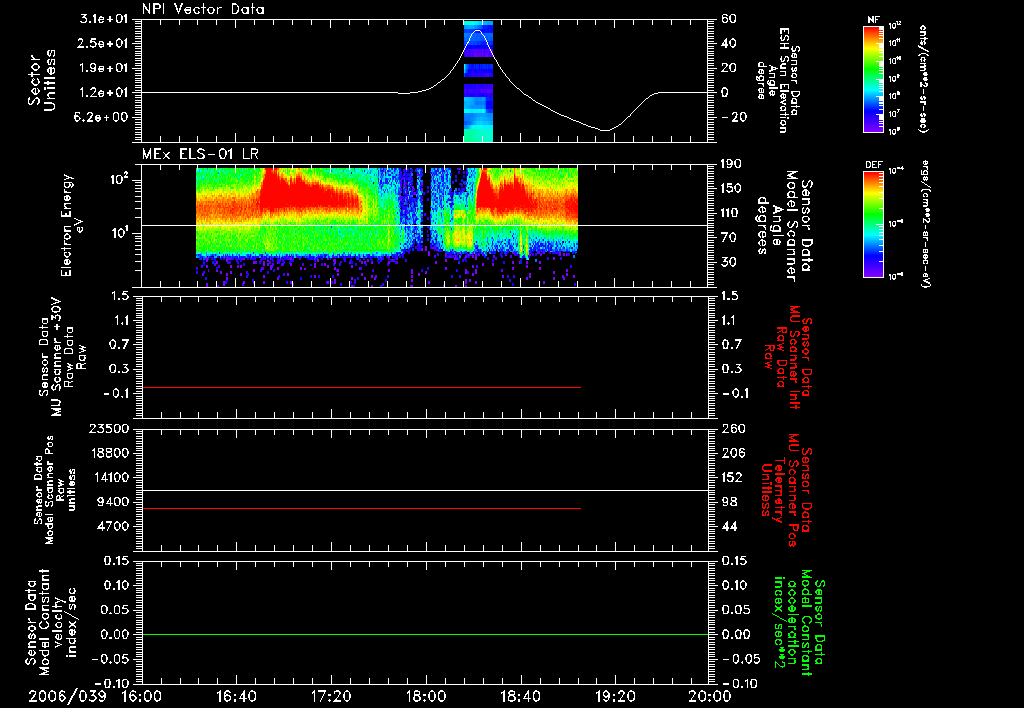Click the '2006/039' date label

(67, 696)
